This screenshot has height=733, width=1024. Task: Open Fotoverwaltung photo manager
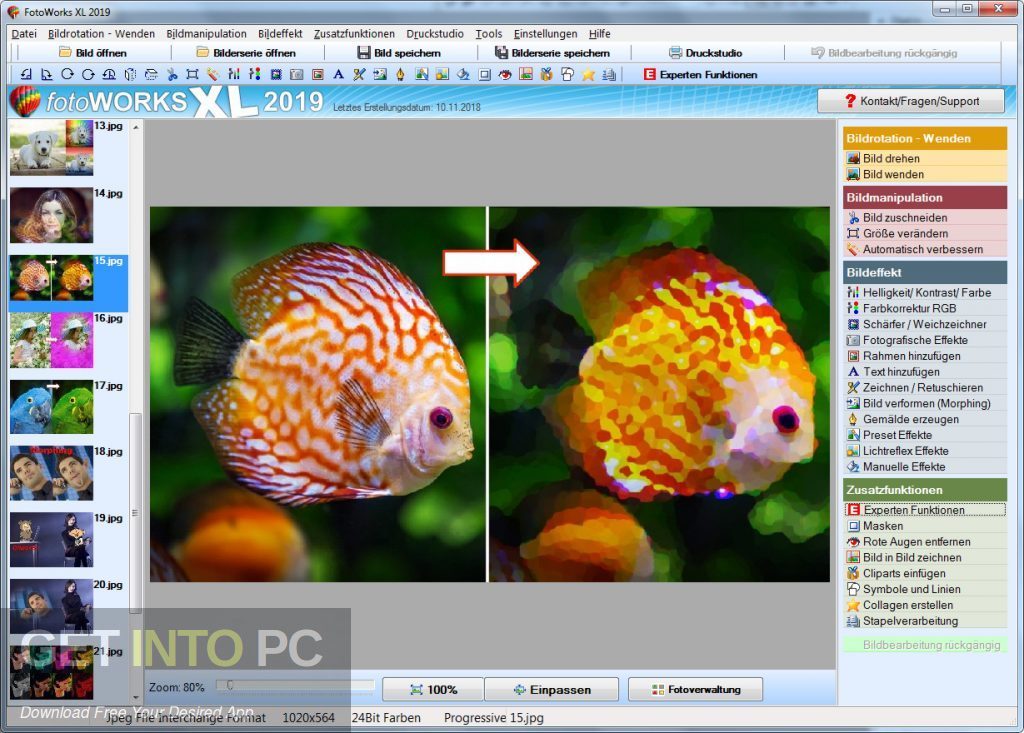[x=696, y=689]
